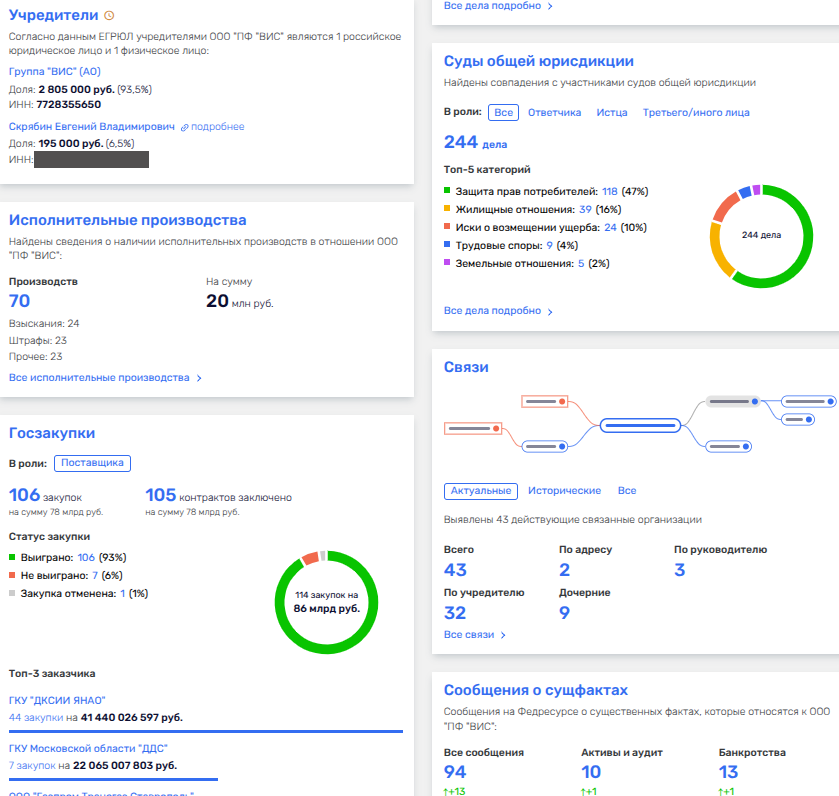The height and width of the screenshot is (796, 839).
Task: Show Все connections tab
Action: (627, 491)
